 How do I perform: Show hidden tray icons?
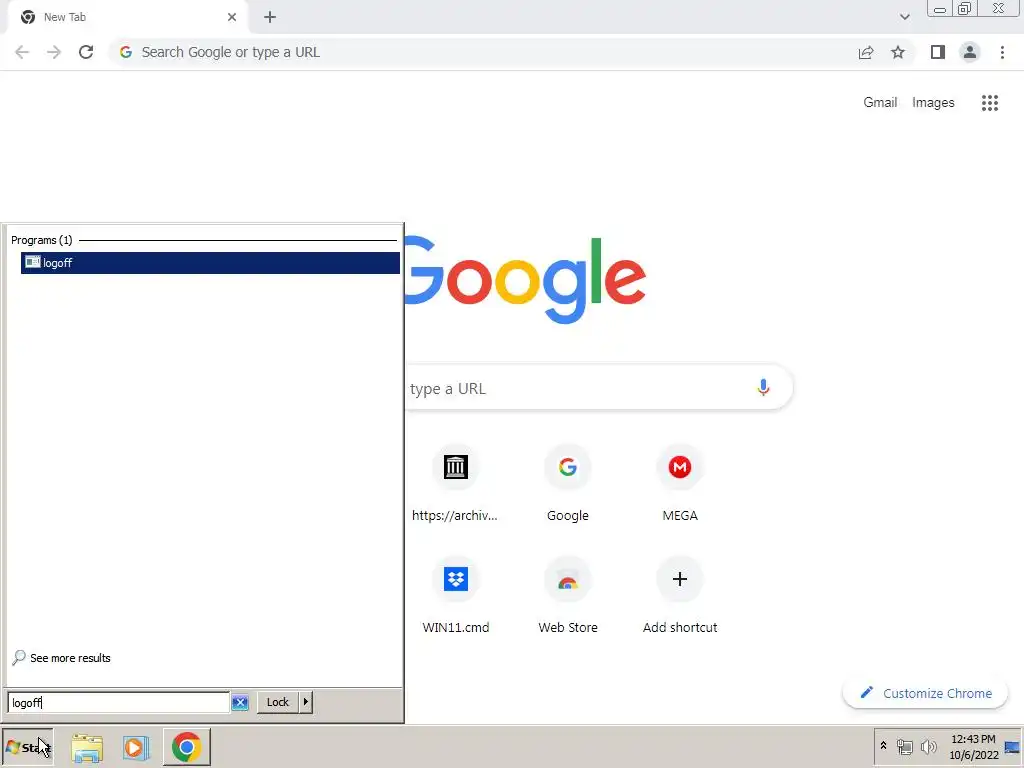pos(884,746)
